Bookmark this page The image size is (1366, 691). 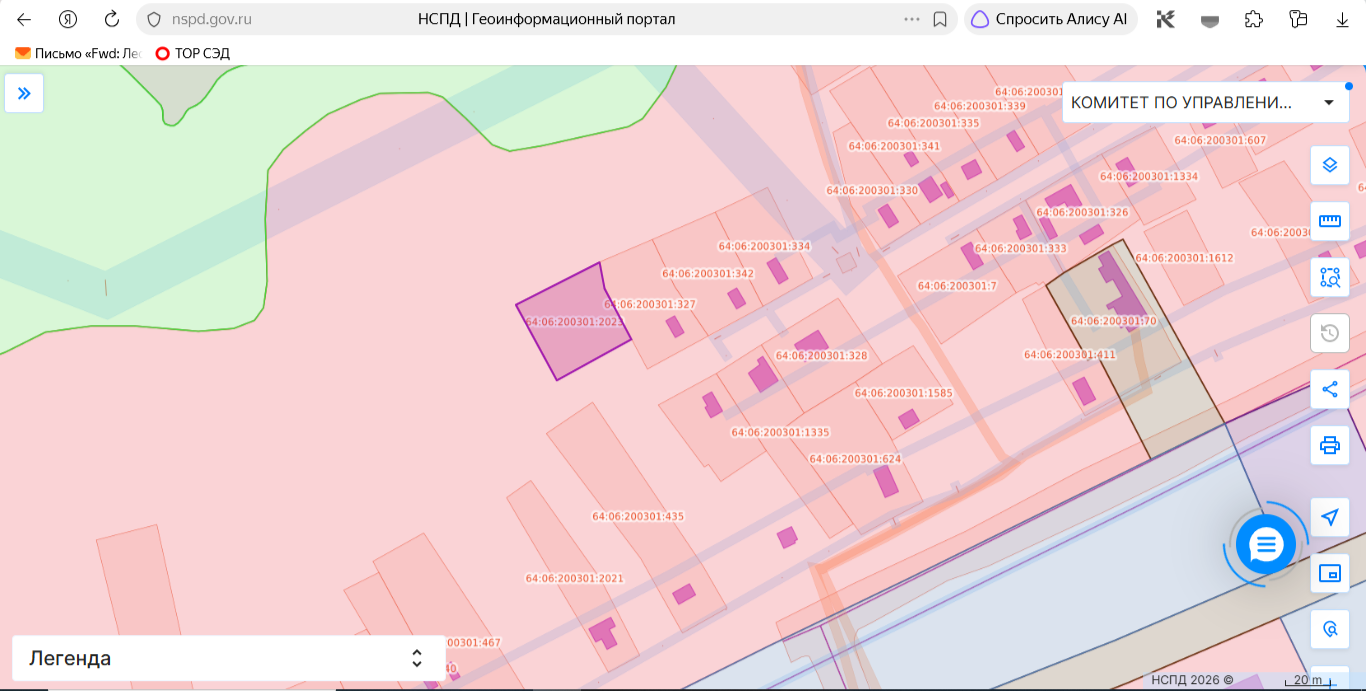pyautogui.click(x=940, y=19)
